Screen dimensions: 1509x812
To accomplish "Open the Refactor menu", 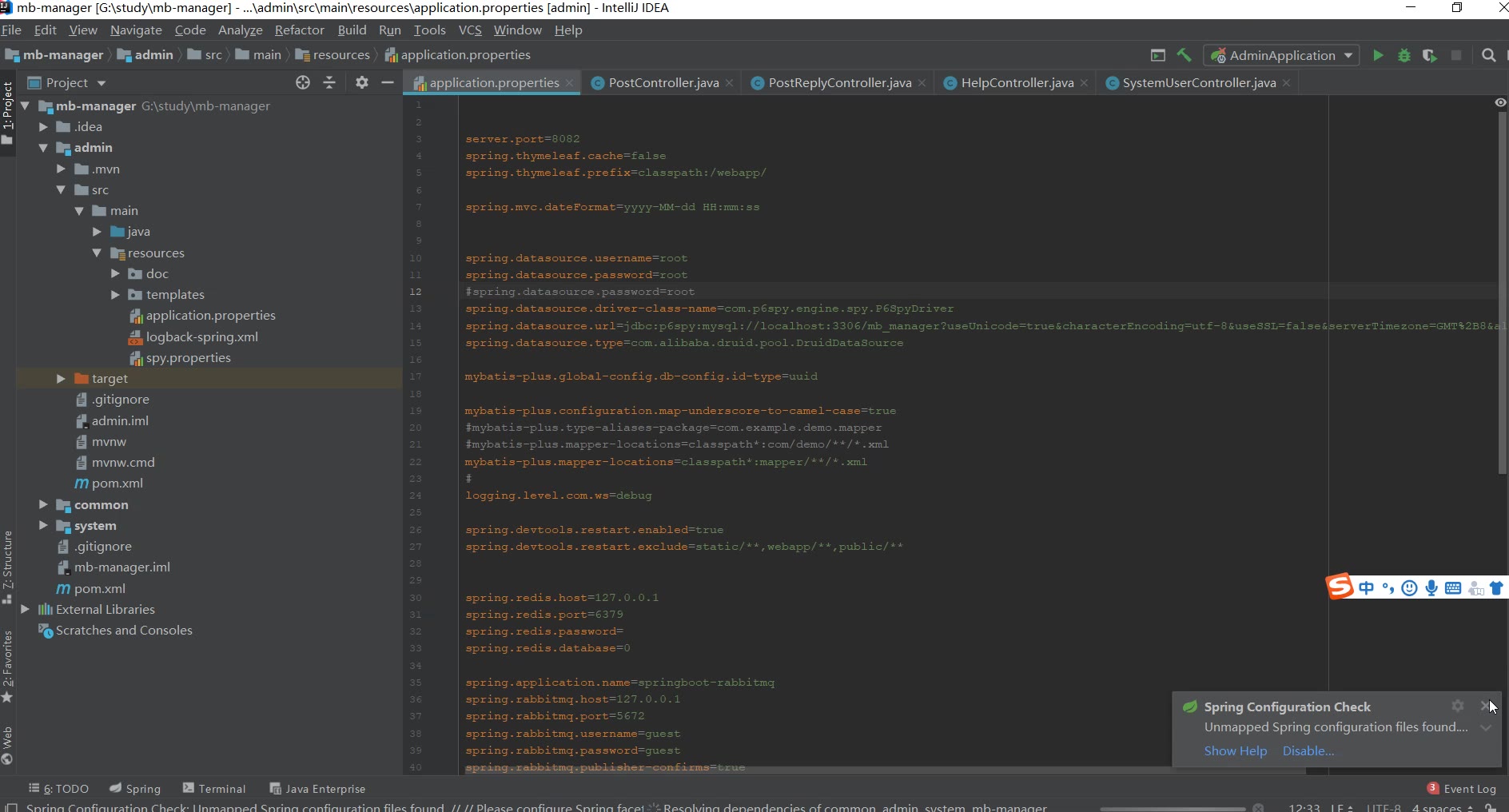I will tap(299, 30).
